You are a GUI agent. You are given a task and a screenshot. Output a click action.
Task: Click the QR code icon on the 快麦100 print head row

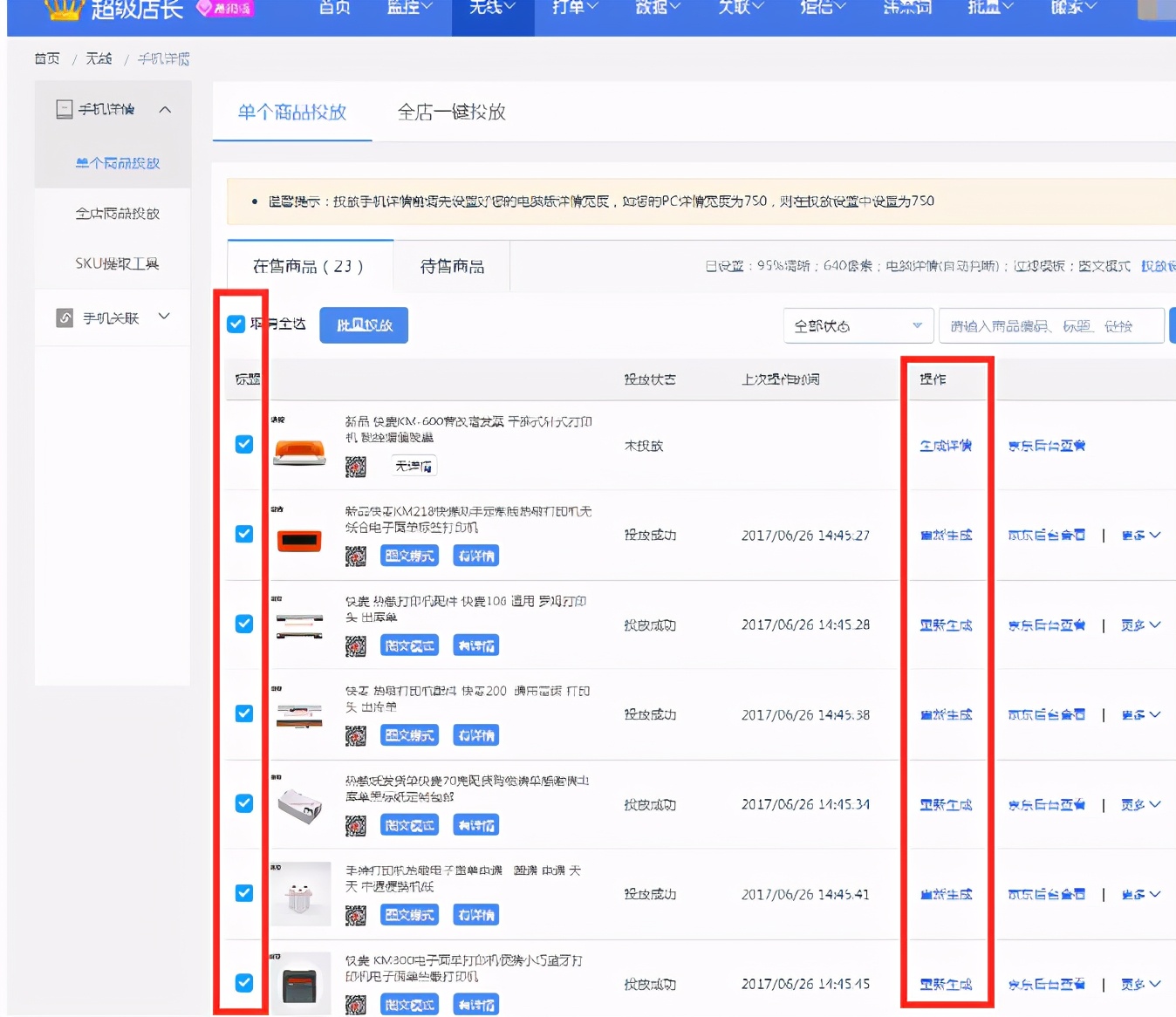[355, 645]
